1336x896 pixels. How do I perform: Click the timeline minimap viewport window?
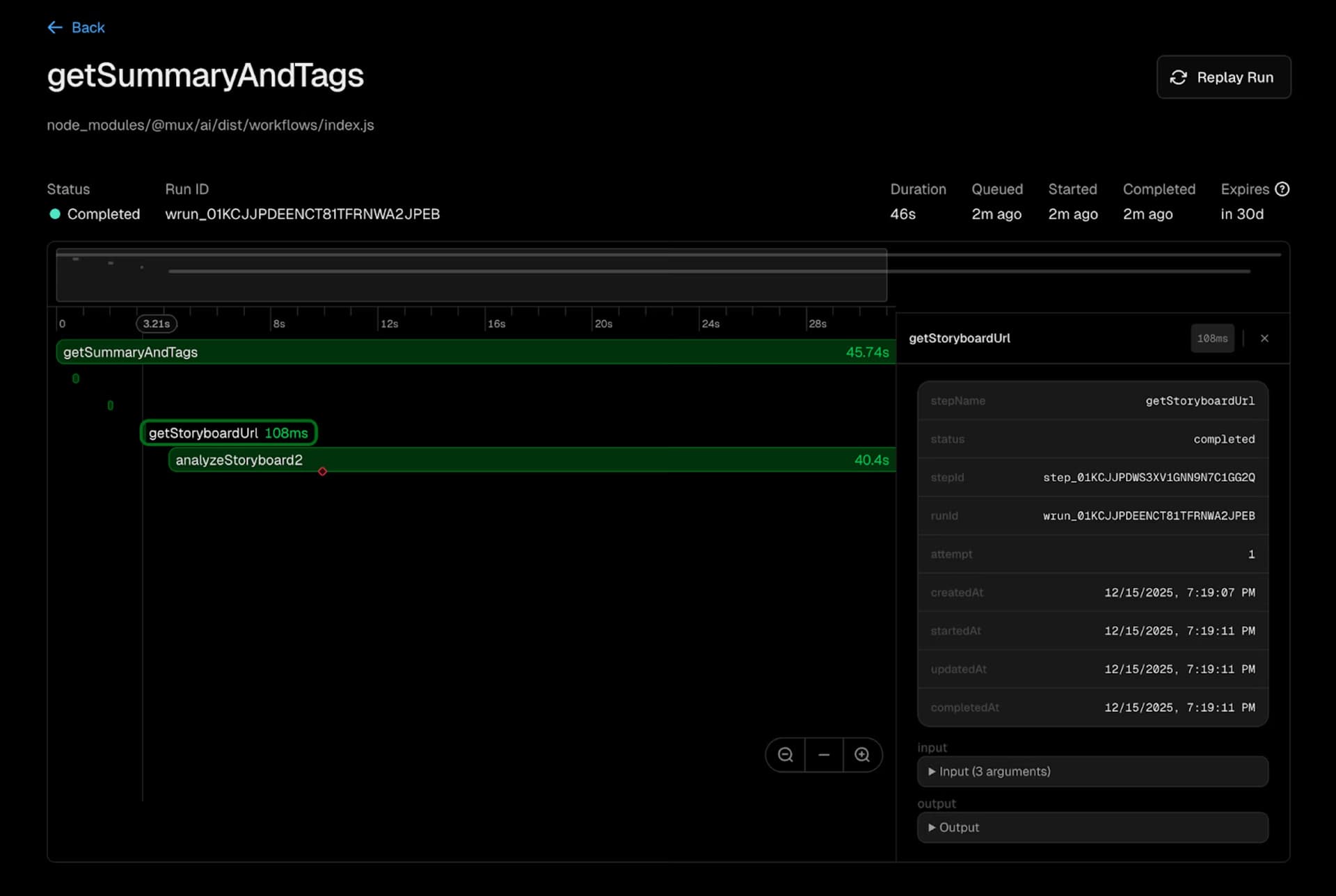tap(470, 285)
